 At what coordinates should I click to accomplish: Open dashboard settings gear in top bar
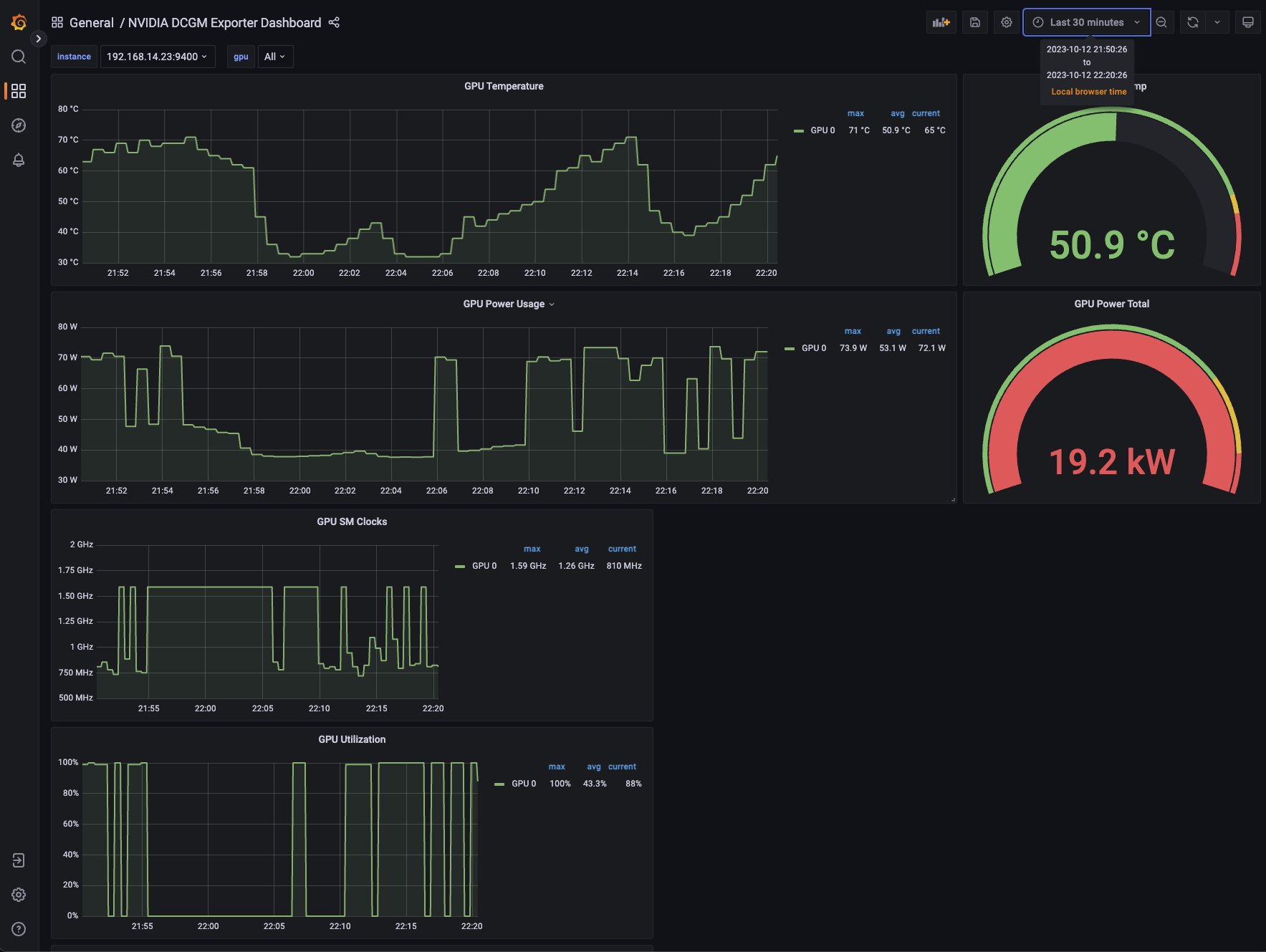click(1006, 22)
